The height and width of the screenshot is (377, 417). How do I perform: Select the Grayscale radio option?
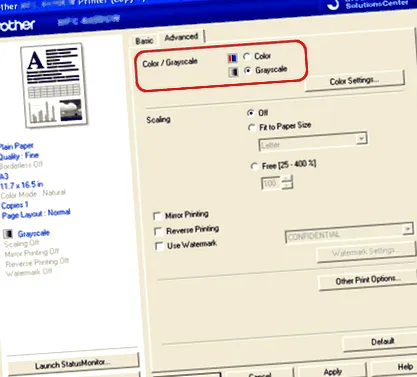(248, 70)
